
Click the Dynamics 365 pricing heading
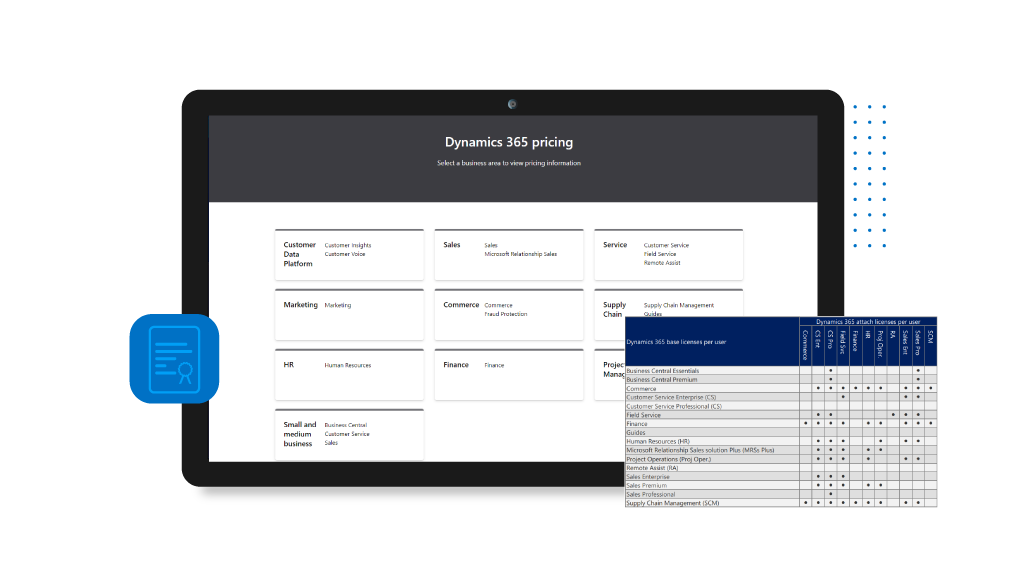[509, 142]
